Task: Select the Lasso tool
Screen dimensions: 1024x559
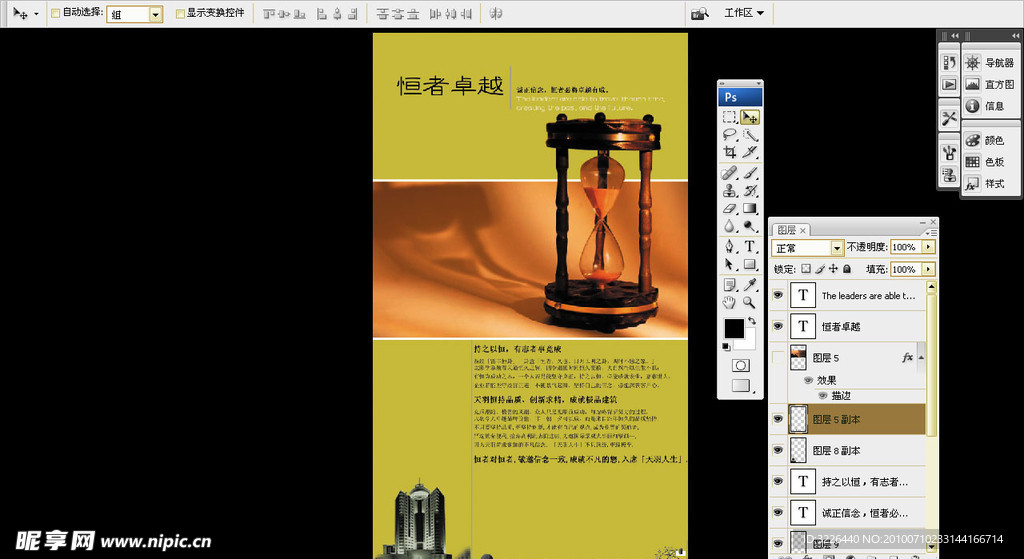Action: pos(730,135)
